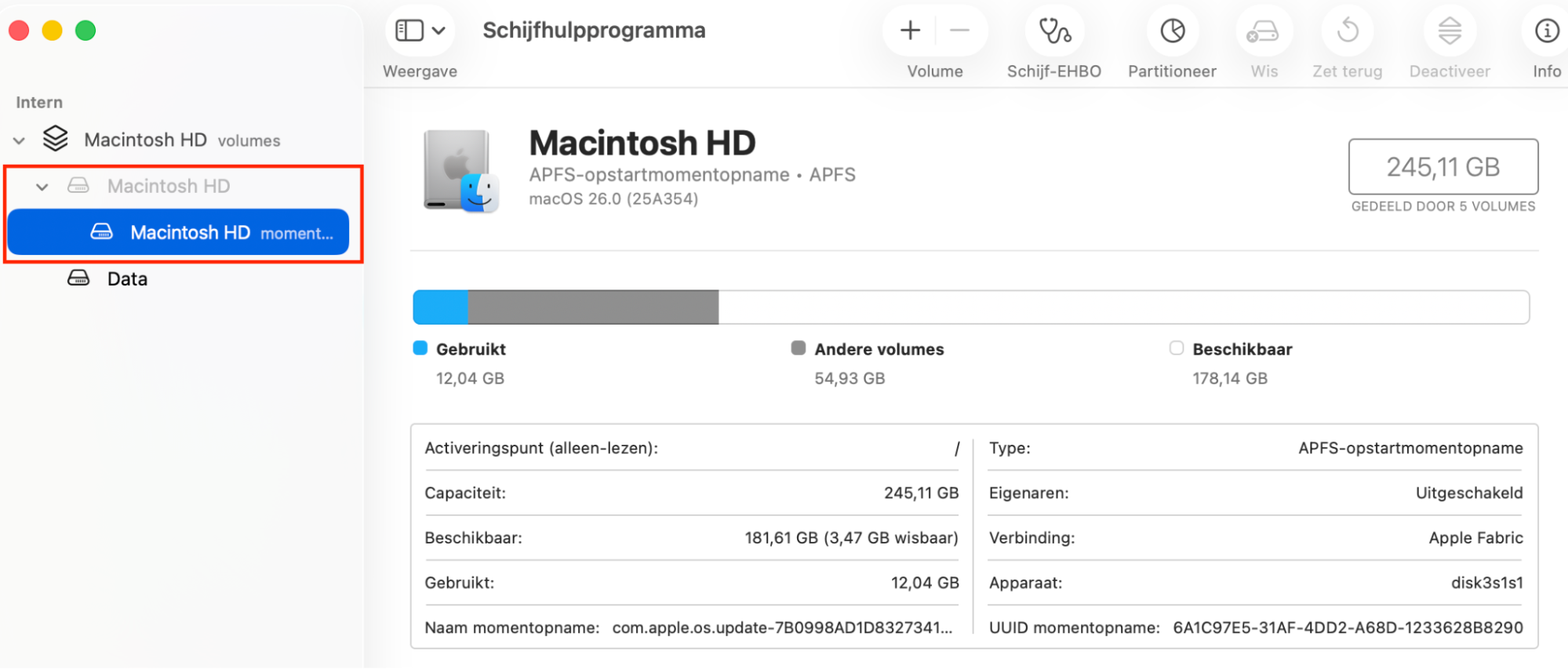Click the large Macintosh HD Finder disk image
The width and height of the screenshot is (1568, 669).
pyautogui.click(x=461, y=170)
